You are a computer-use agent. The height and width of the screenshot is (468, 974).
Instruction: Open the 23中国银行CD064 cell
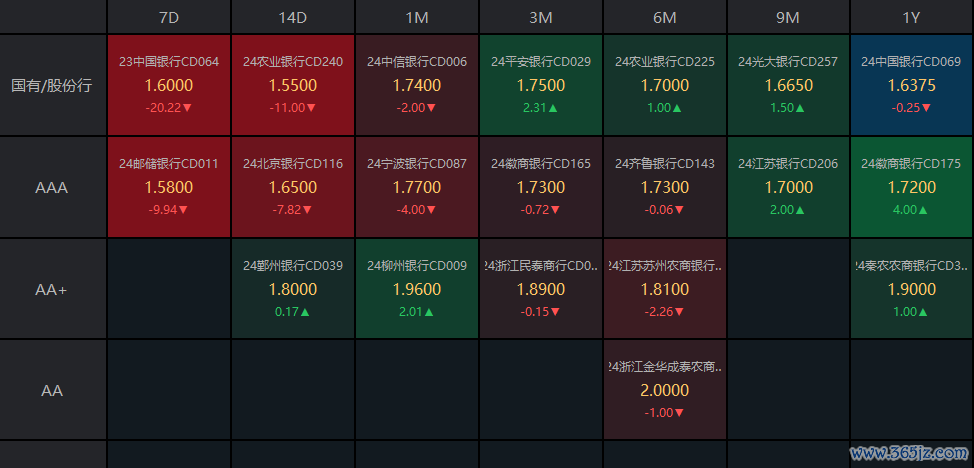pos(169,85)
